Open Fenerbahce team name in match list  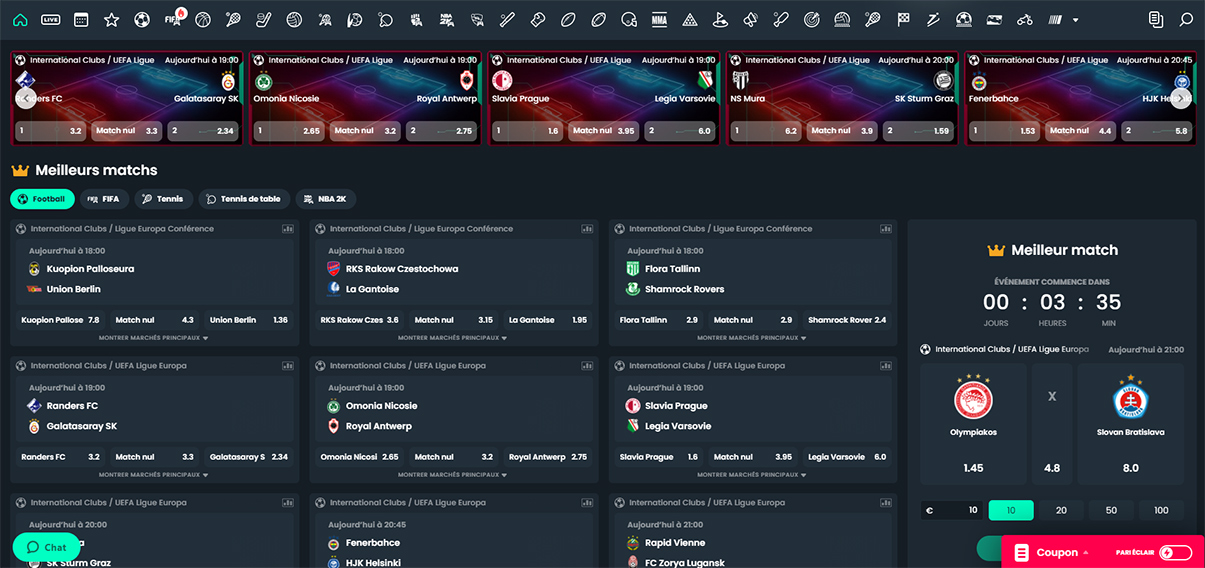click(373, 543)
